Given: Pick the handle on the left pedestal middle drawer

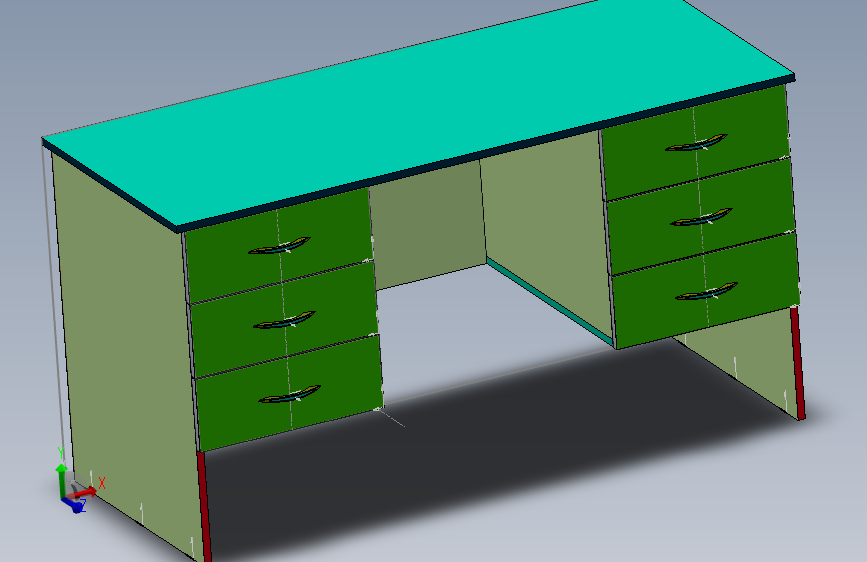Looking at the screenshot, I should tap(284, 320).
